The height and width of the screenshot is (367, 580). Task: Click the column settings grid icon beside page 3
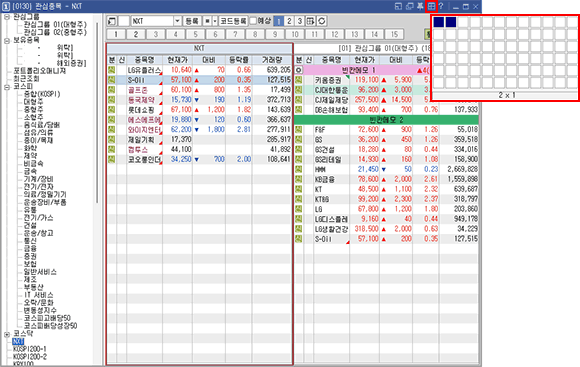310,21
